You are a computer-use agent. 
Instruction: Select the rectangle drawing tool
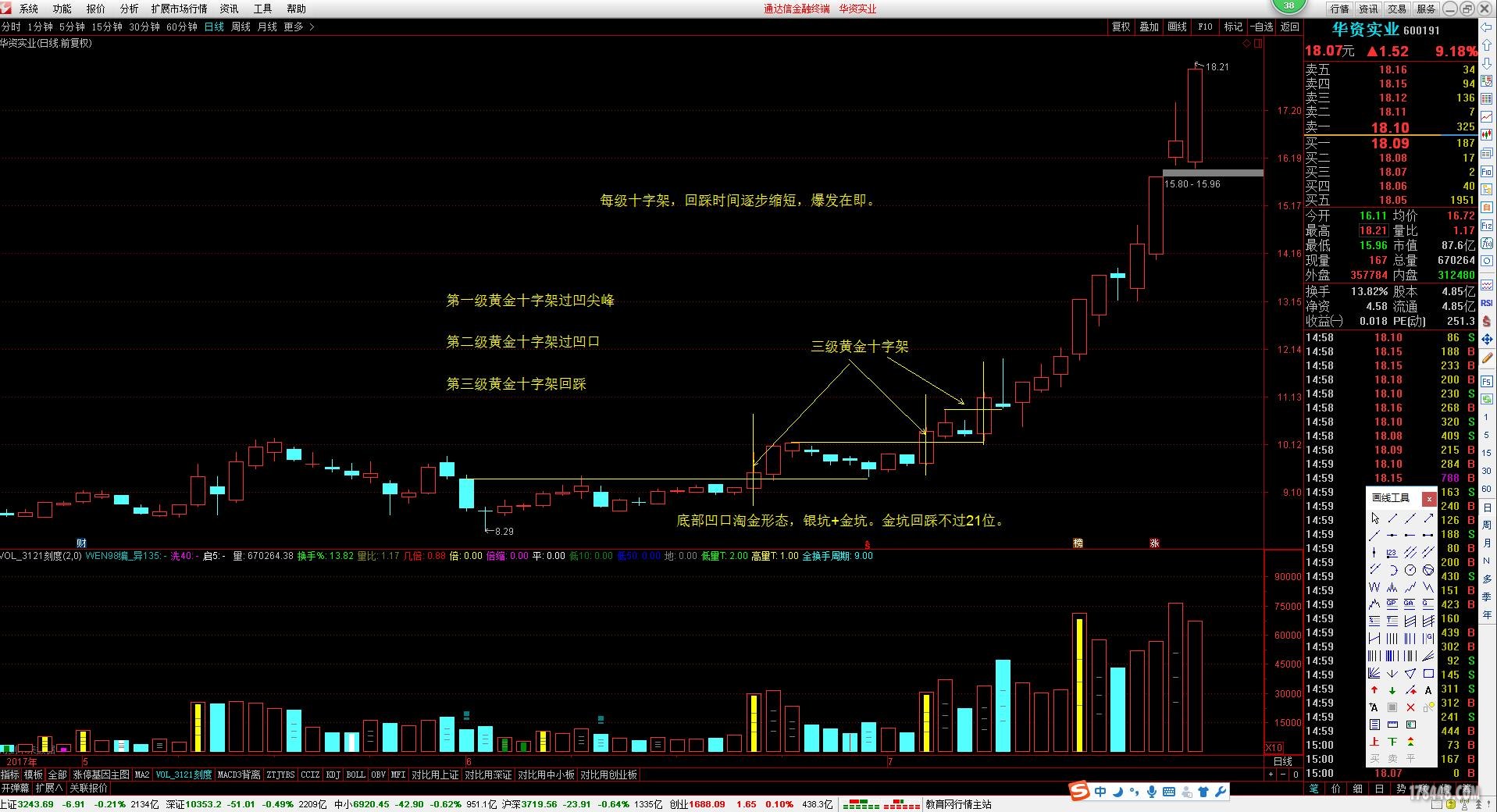[1428, 674]
